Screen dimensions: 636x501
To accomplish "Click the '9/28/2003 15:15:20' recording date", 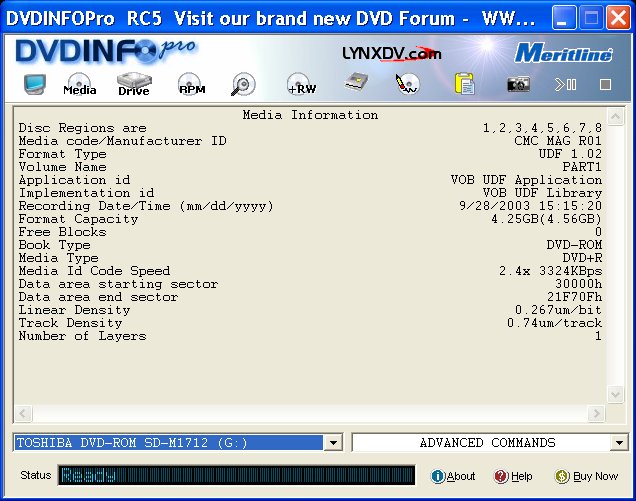I will 530,206.
